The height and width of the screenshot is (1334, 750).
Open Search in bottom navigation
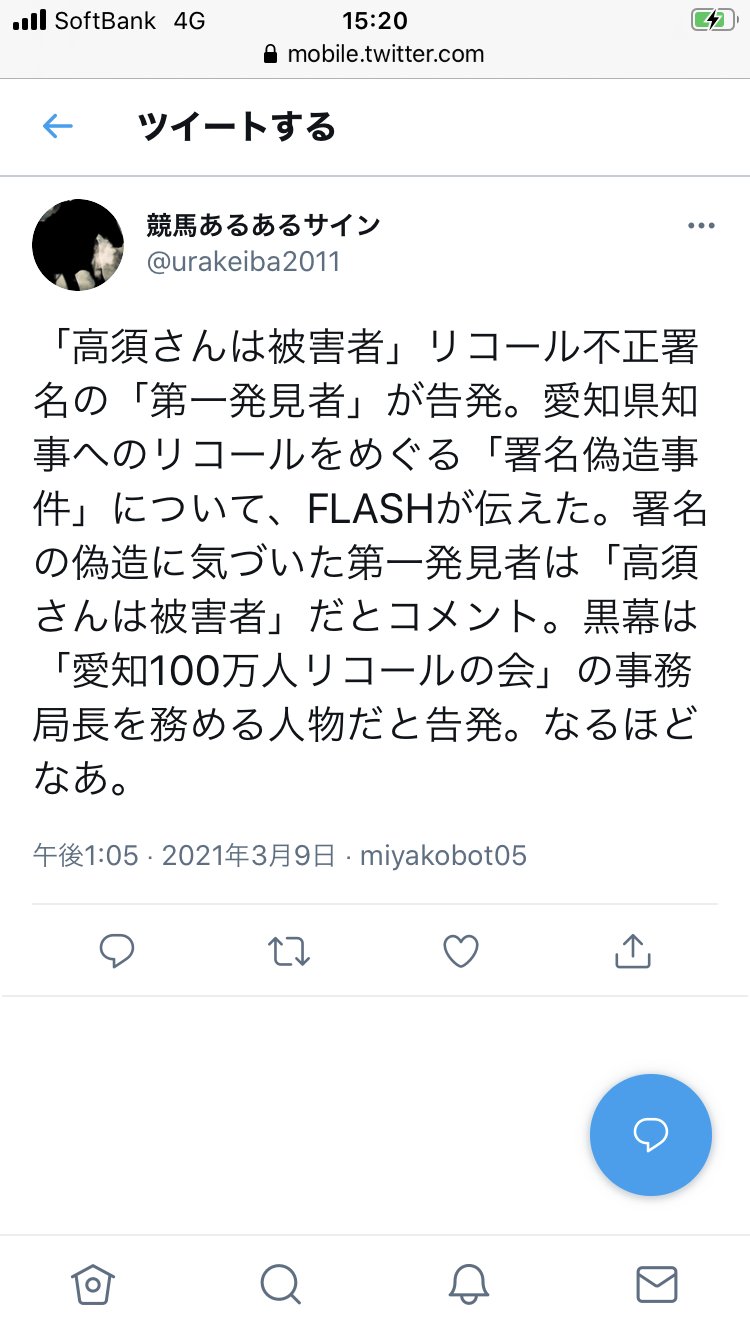(x=280, y=1284)
